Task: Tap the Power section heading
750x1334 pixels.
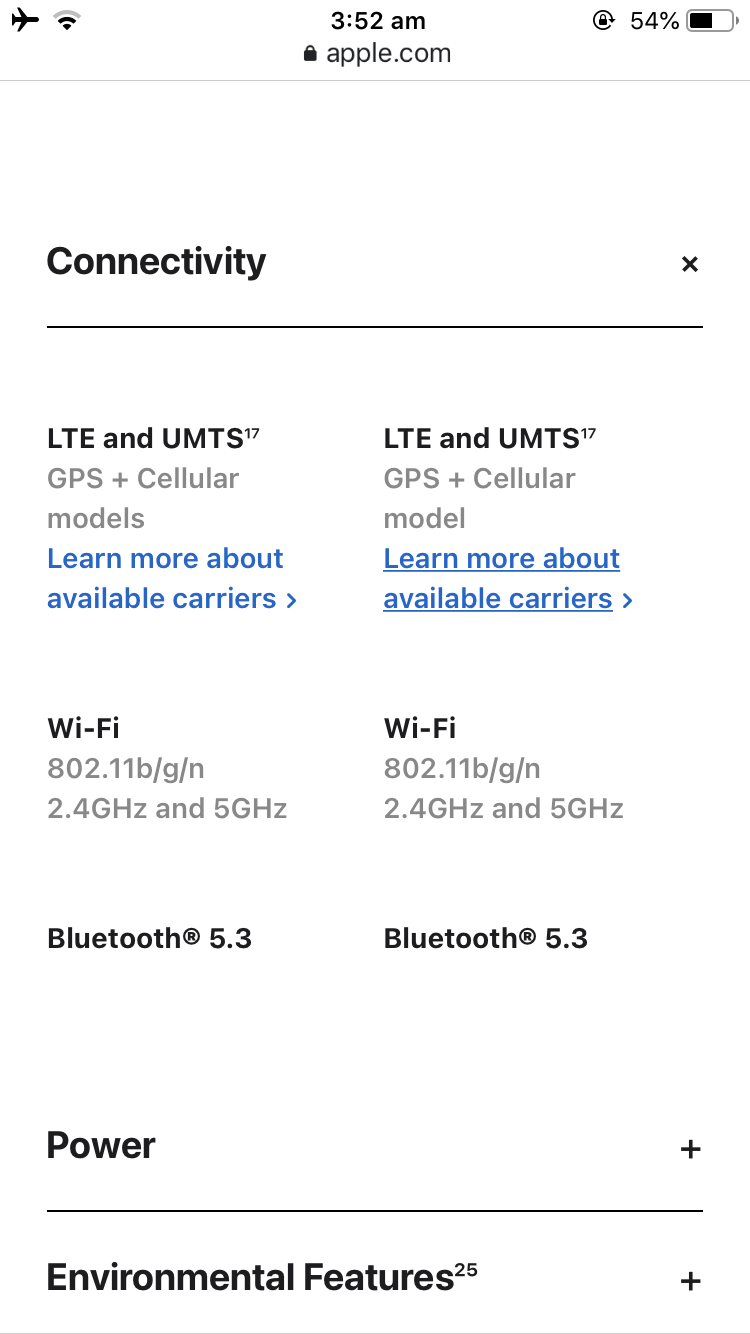Action: (101, 1145)
